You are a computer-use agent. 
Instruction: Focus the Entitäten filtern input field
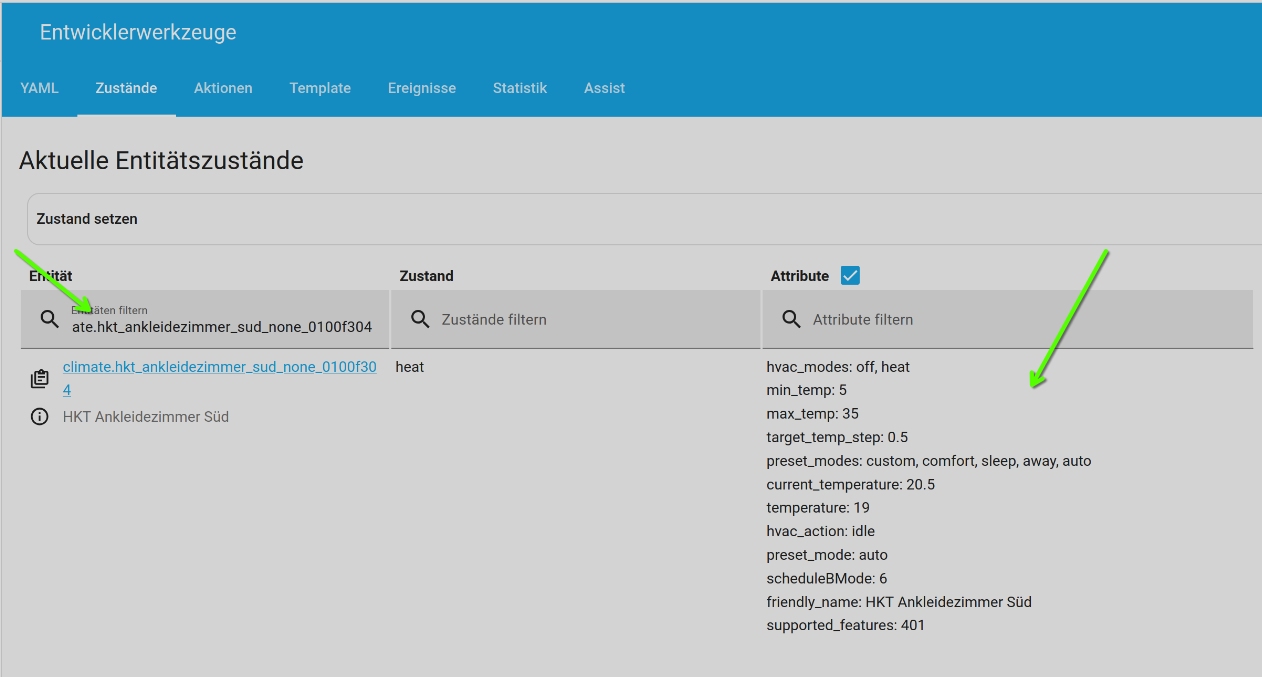click(x=222, y=326)
